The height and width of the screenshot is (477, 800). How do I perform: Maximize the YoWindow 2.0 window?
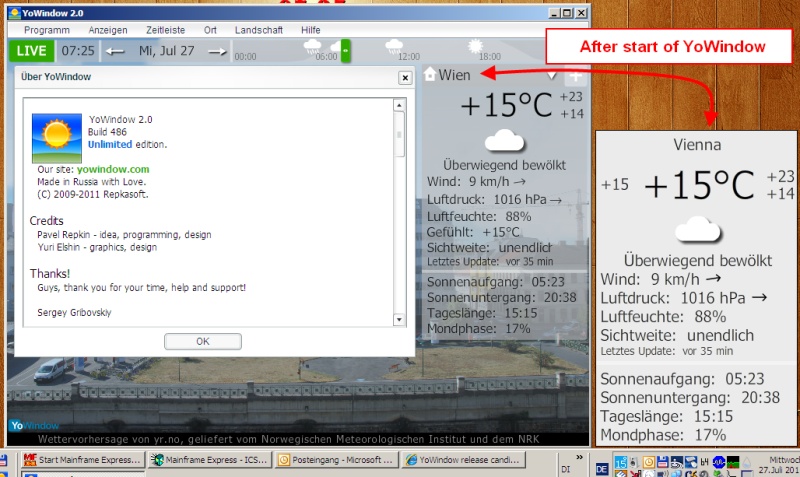[x=568, y=13]
